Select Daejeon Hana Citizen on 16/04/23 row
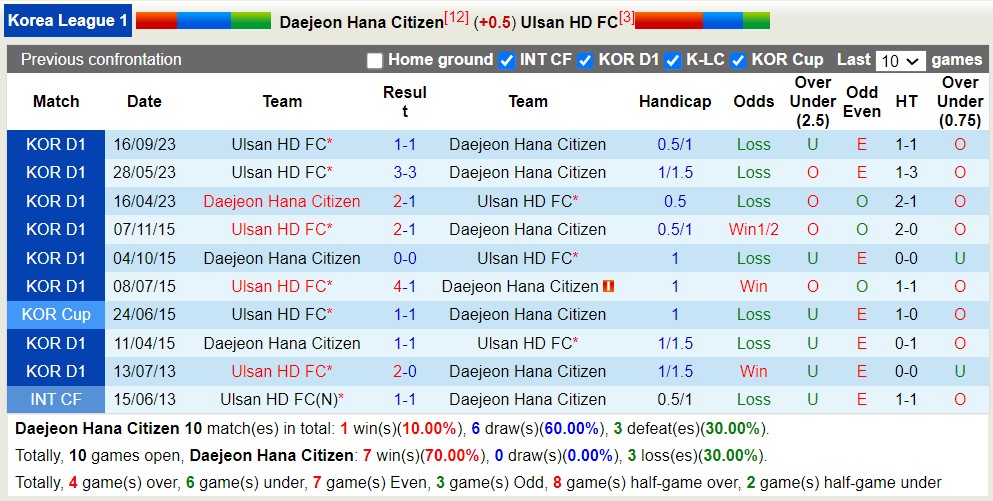Image resolution: width=993 pixels, height=501 pixels. click(282, 201)
